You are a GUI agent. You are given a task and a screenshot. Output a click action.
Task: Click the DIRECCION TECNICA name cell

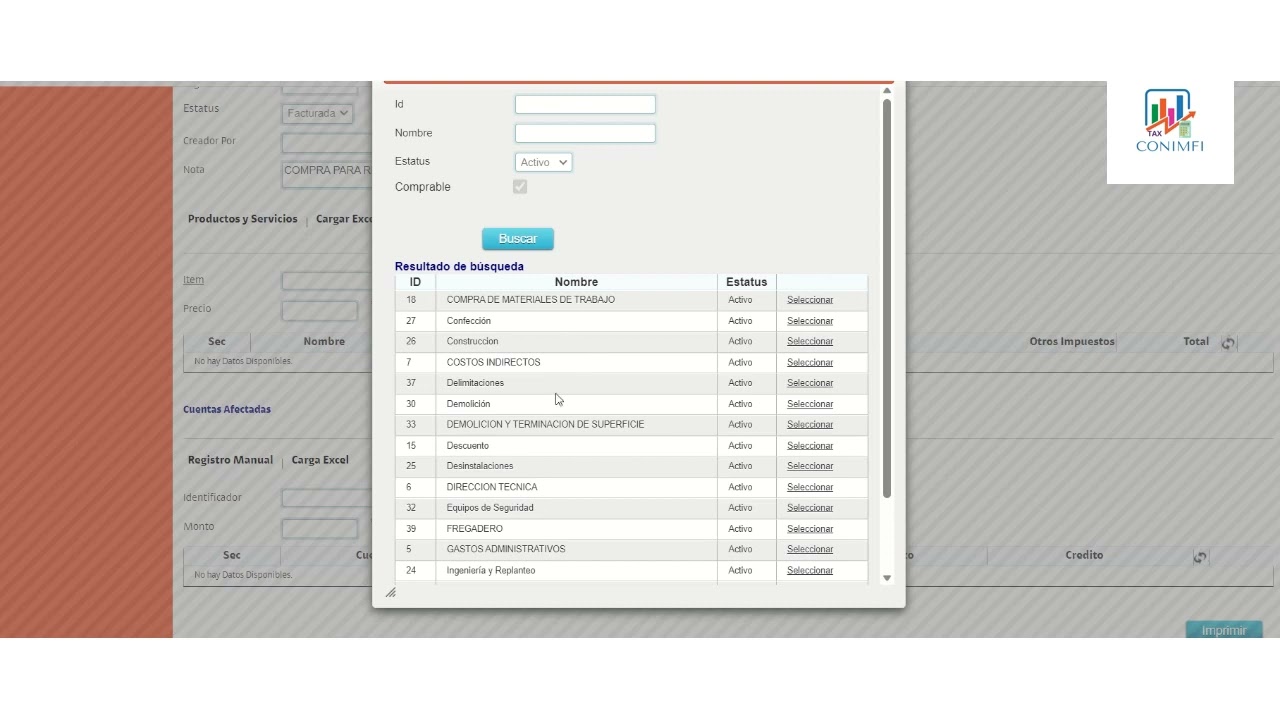coord(576,487)
